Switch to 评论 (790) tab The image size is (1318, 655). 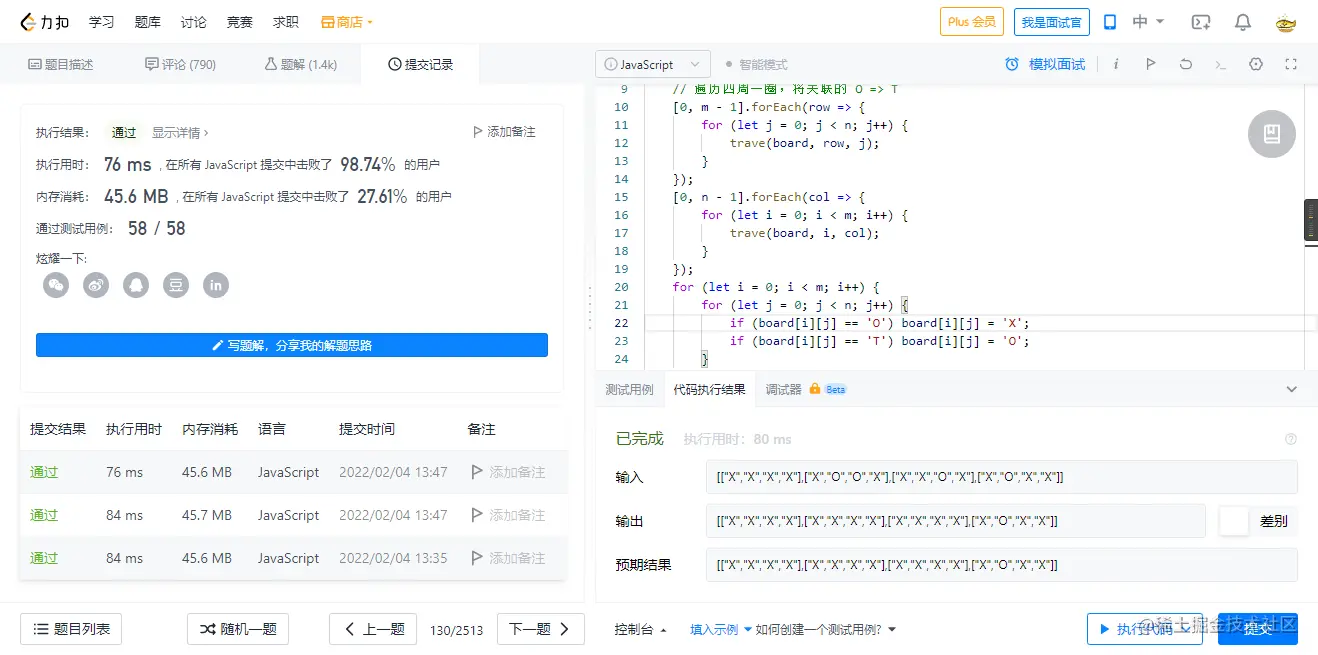[180, 64]
